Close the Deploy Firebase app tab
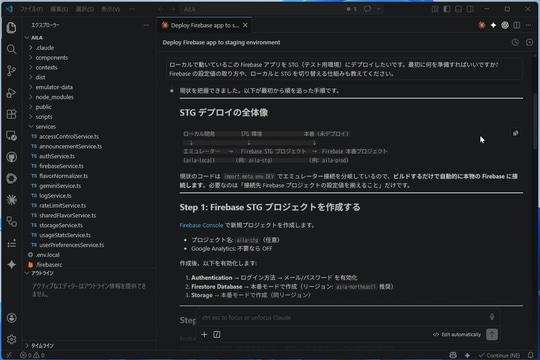This screenshot has width=540, height=360. 245,25
